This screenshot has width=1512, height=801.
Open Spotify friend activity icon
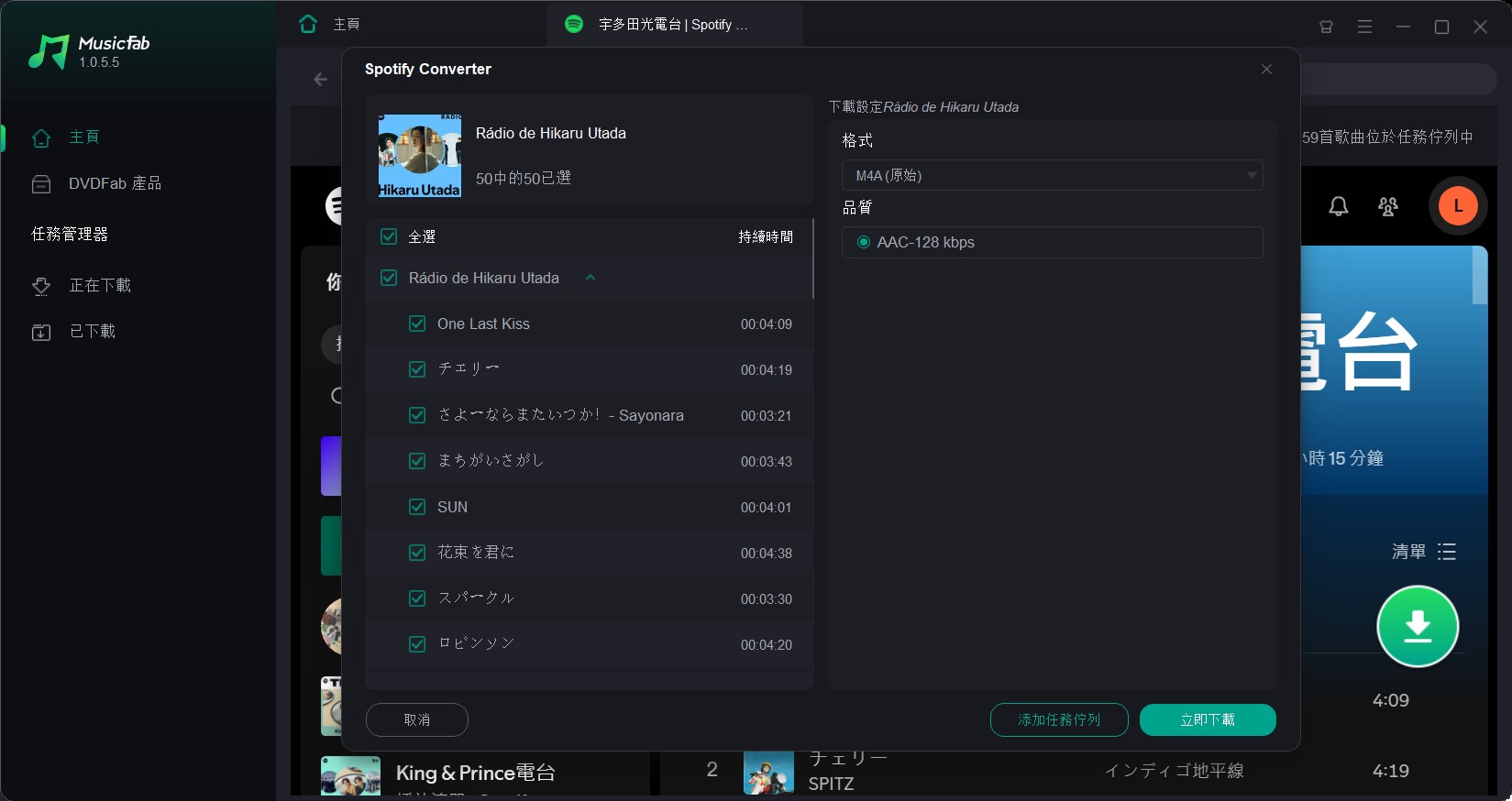(1388, 206)
